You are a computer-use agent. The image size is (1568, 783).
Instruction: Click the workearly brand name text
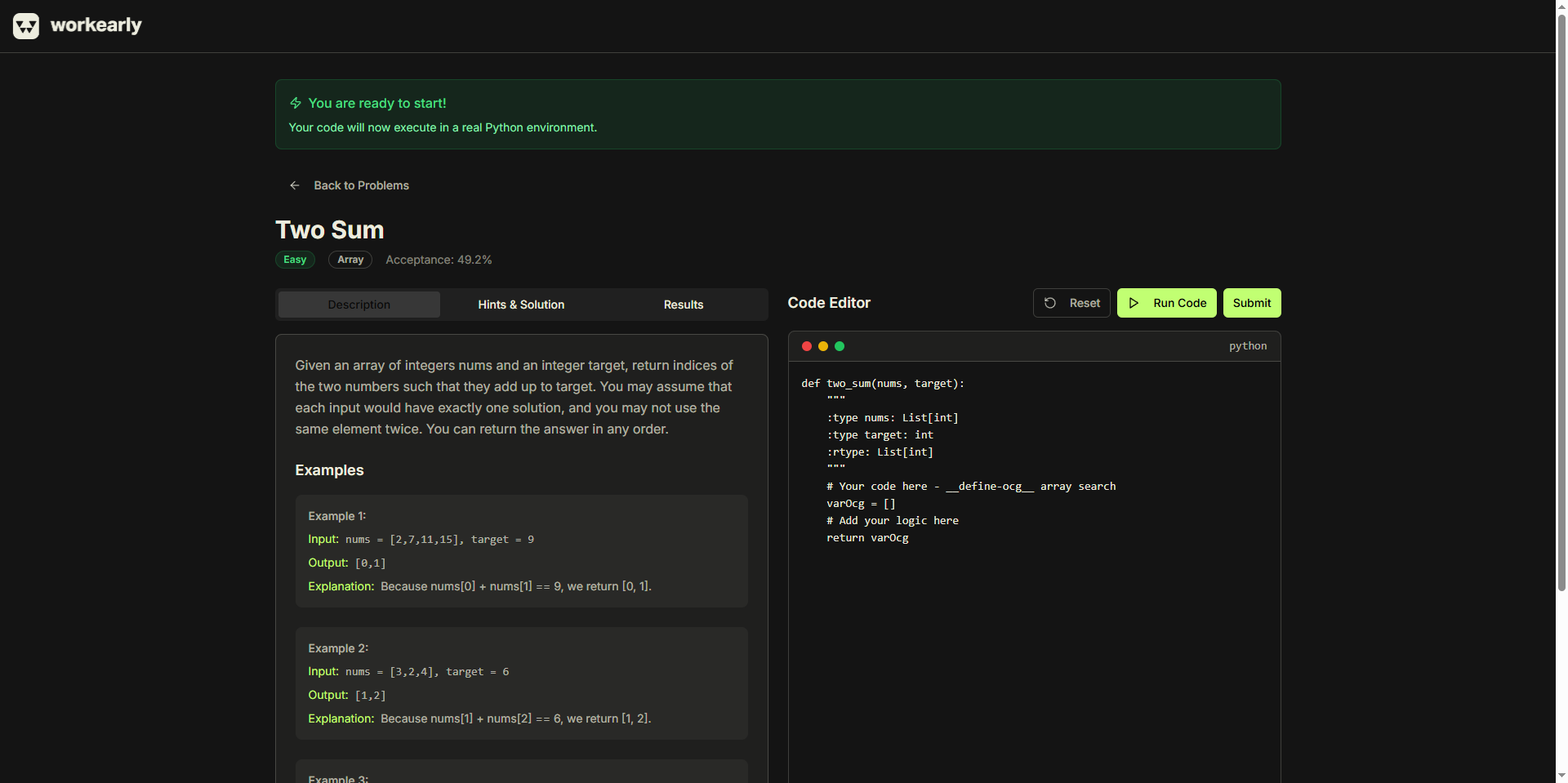pos(96,25)
